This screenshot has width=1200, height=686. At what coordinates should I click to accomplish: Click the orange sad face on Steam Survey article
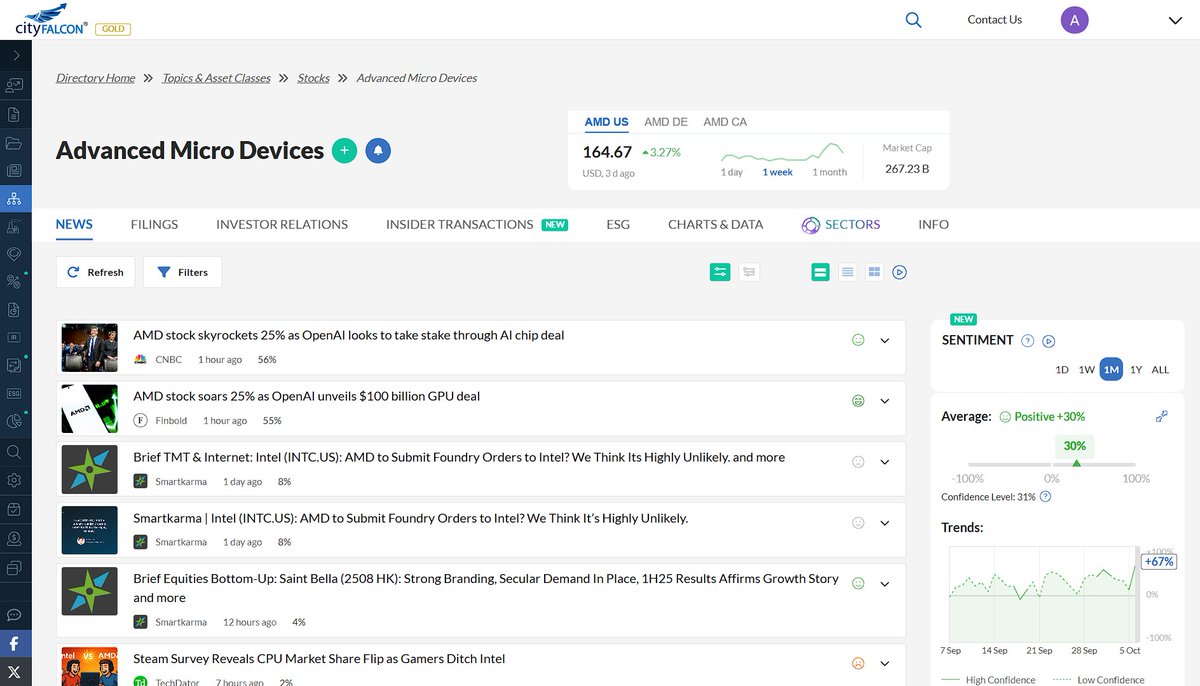pos(858,663)
